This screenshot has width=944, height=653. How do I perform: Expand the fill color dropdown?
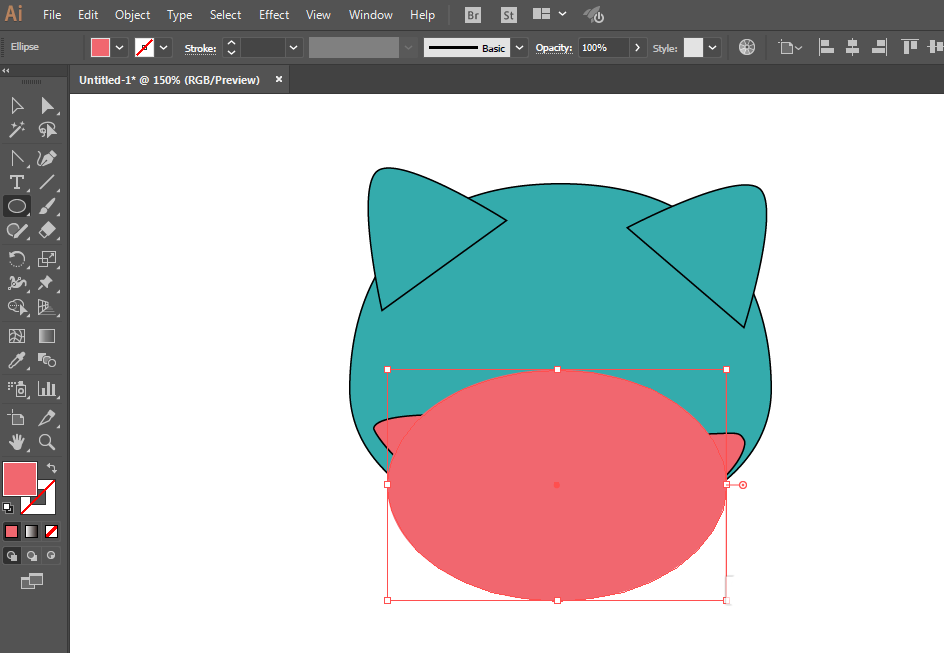[119, 48]
